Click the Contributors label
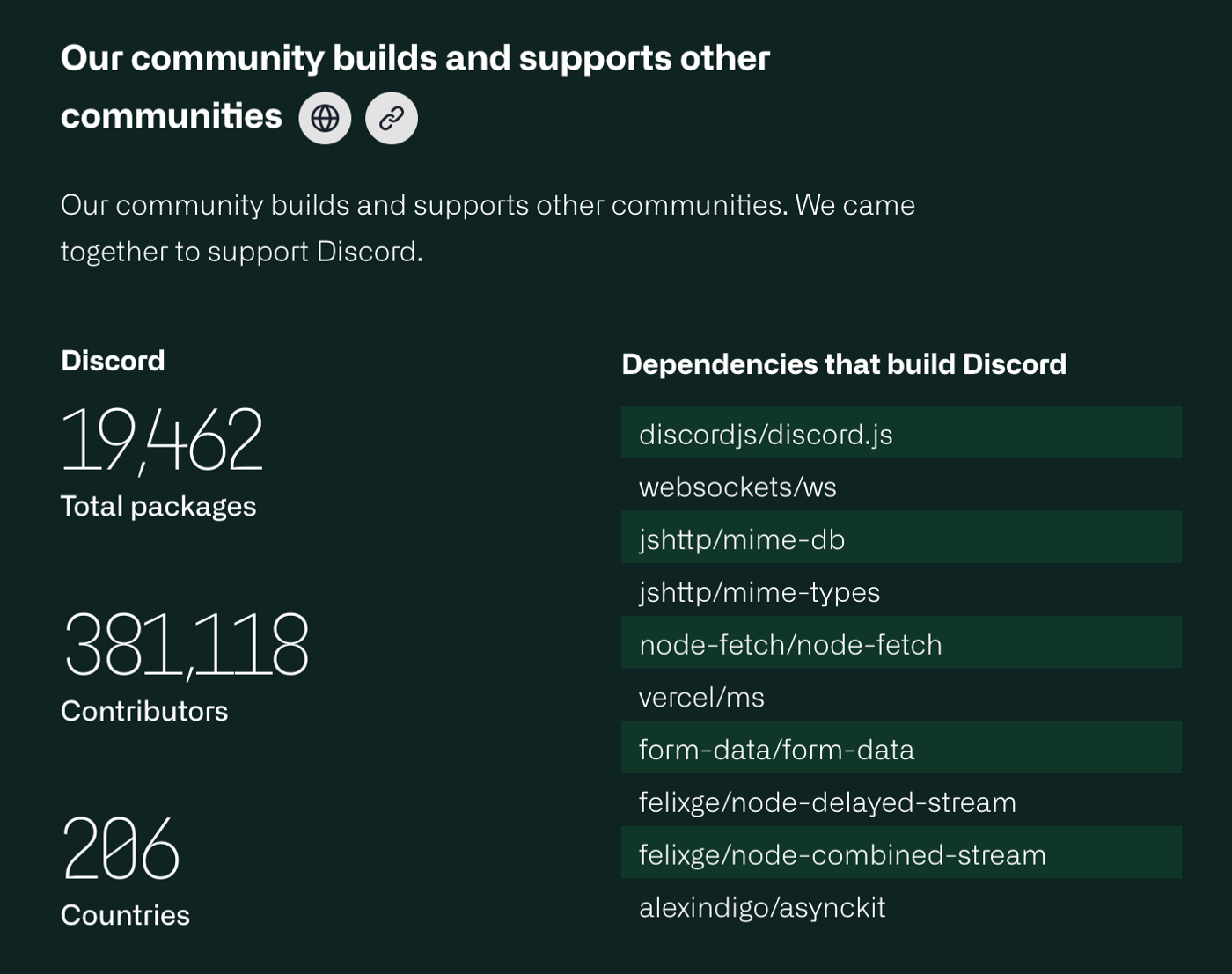Viewport: 1232px width, 974px height. tap(144, 711)
